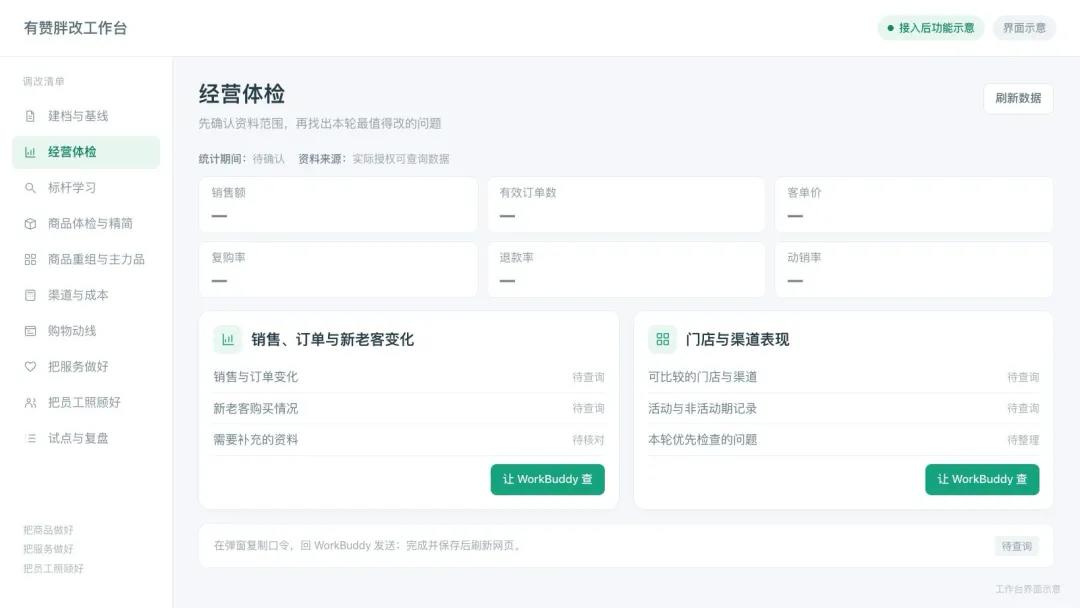Click the chart icon on 销售、订单与新老客变化 card
This screenshot has width=1080, height=608.
tap(227, 339)
